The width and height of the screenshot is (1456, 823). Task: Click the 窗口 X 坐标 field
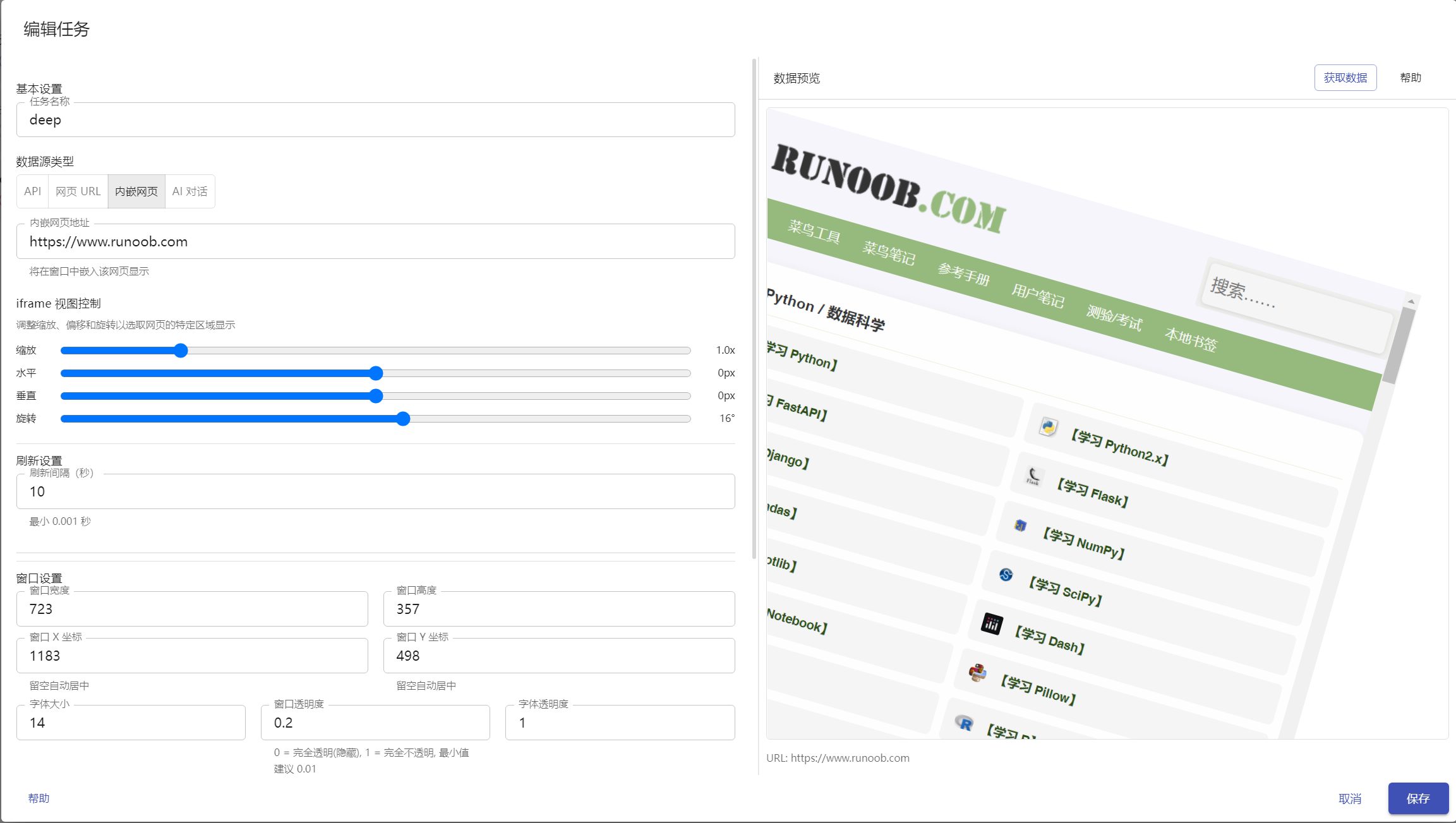click(x=192, y=656)
